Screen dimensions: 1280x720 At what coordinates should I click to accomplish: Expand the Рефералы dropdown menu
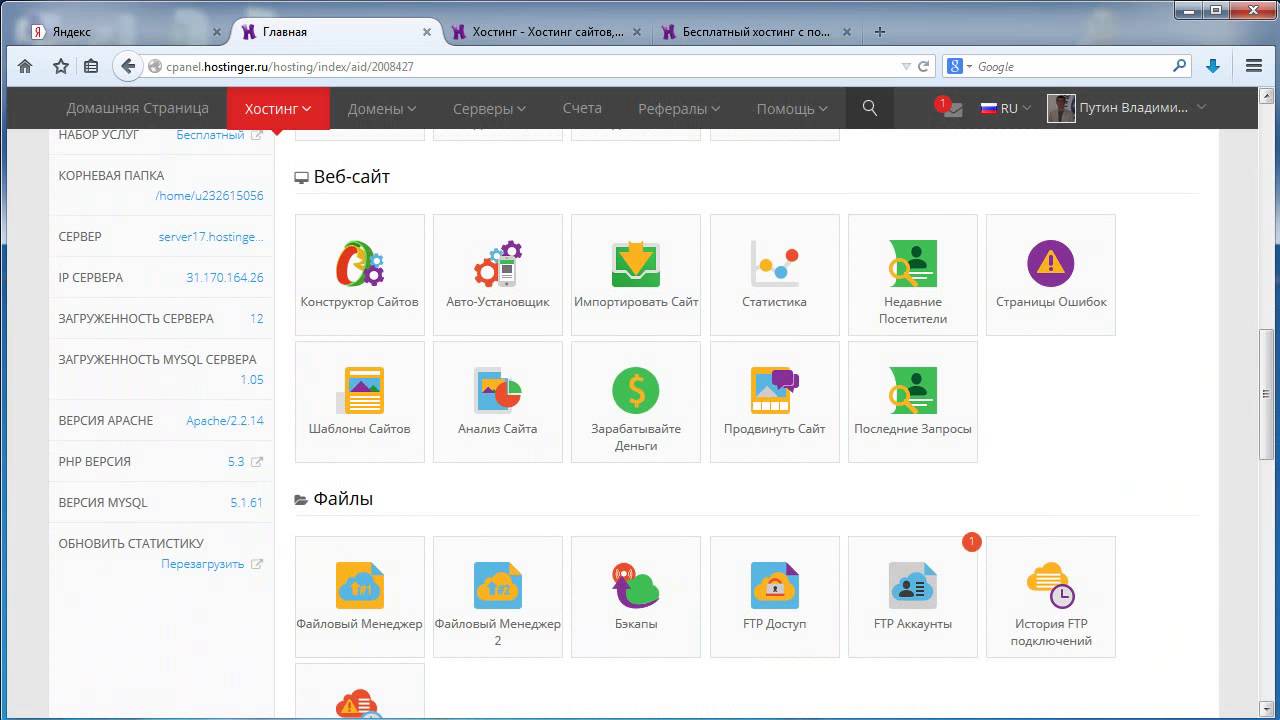679,108
